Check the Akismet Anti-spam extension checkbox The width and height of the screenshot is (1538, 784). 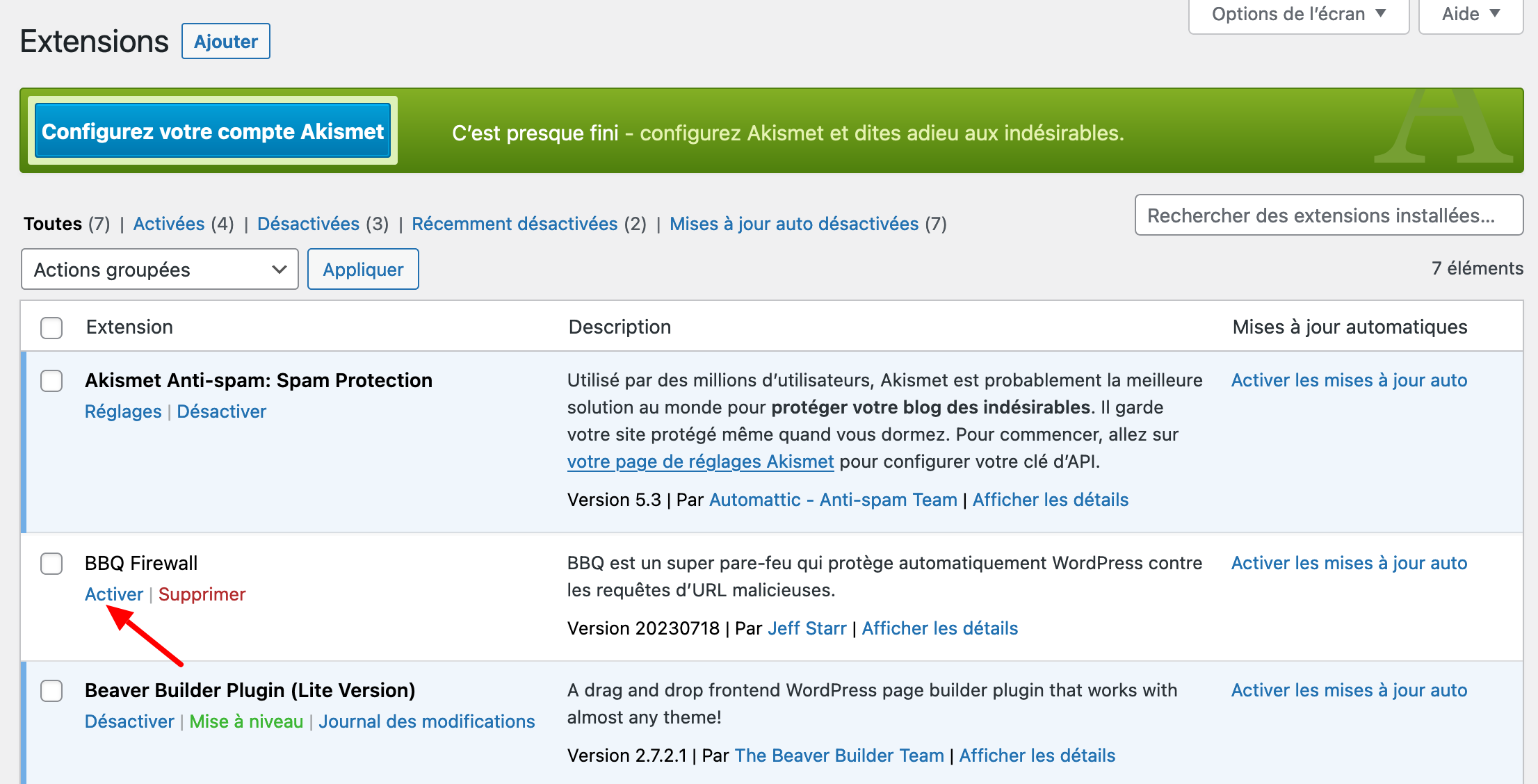pyautogui.click(x=51, y=381)
